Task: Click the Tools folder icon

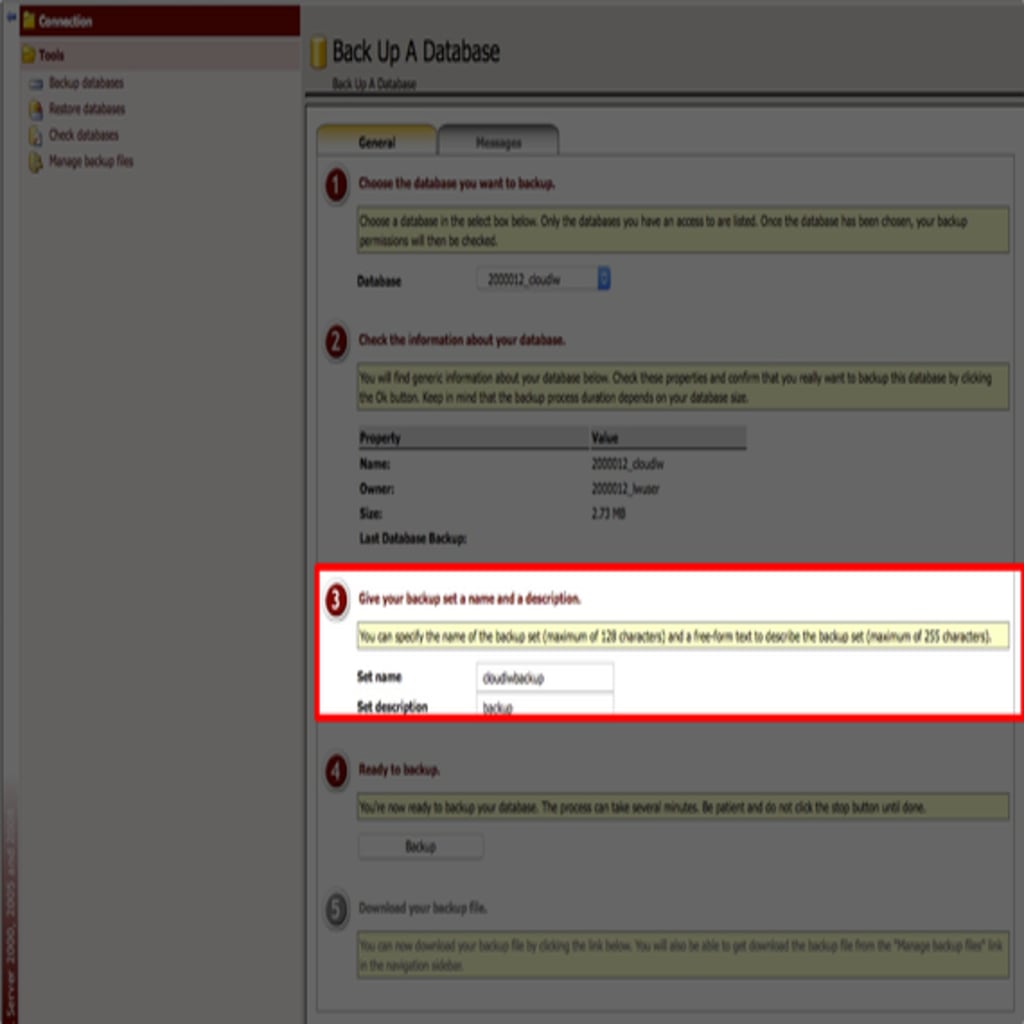Action: 28,55
